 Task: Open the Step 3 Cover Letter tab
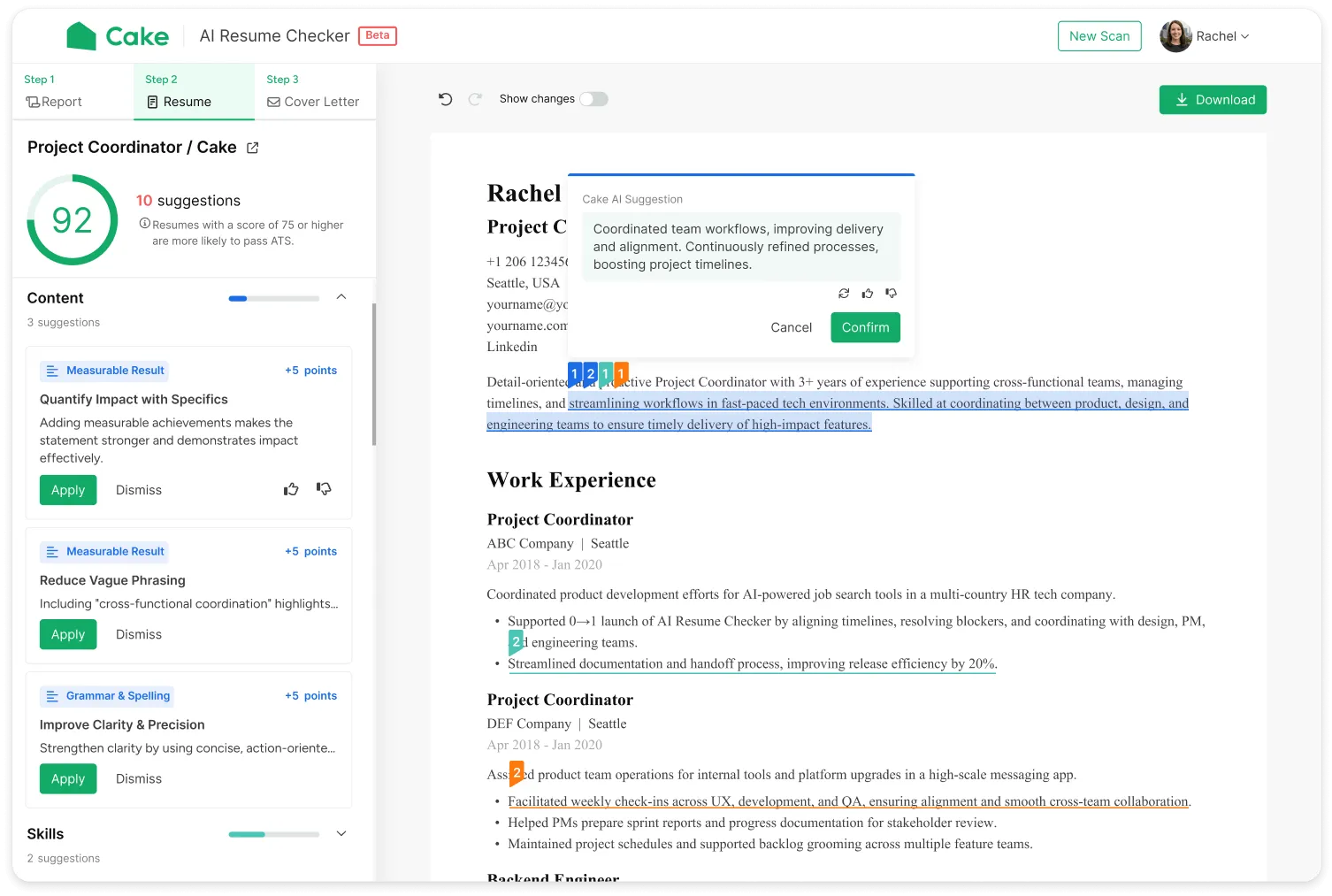click(314, 92)
